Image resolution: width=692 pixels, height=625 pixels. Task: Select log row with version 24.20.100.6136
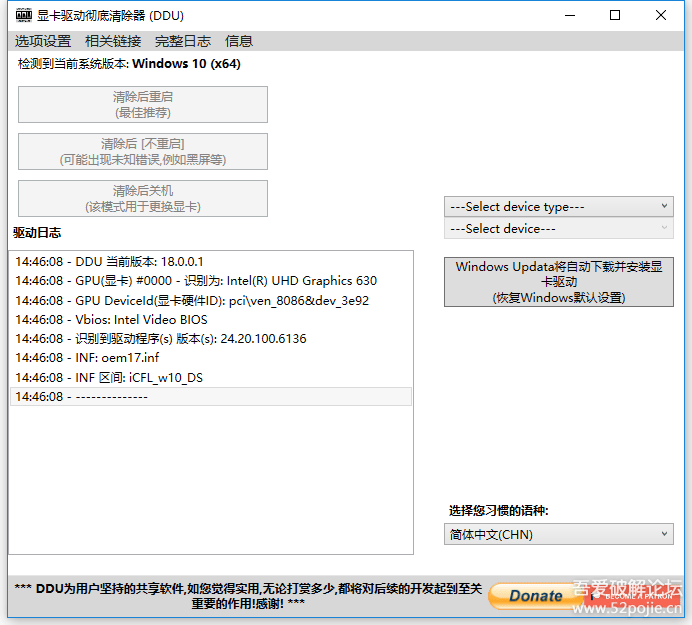(x=211, y=339)
